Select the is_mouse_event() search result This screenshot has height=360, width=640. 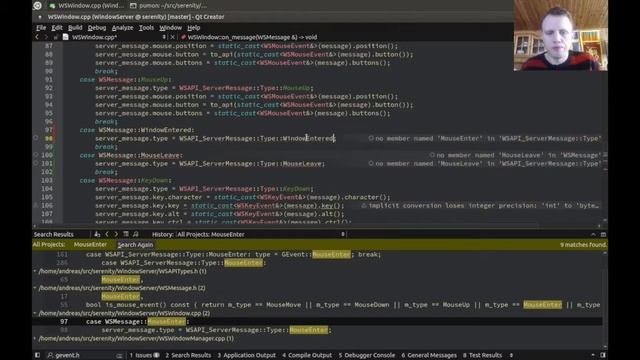pyautogui.click(x=318, y=305)
